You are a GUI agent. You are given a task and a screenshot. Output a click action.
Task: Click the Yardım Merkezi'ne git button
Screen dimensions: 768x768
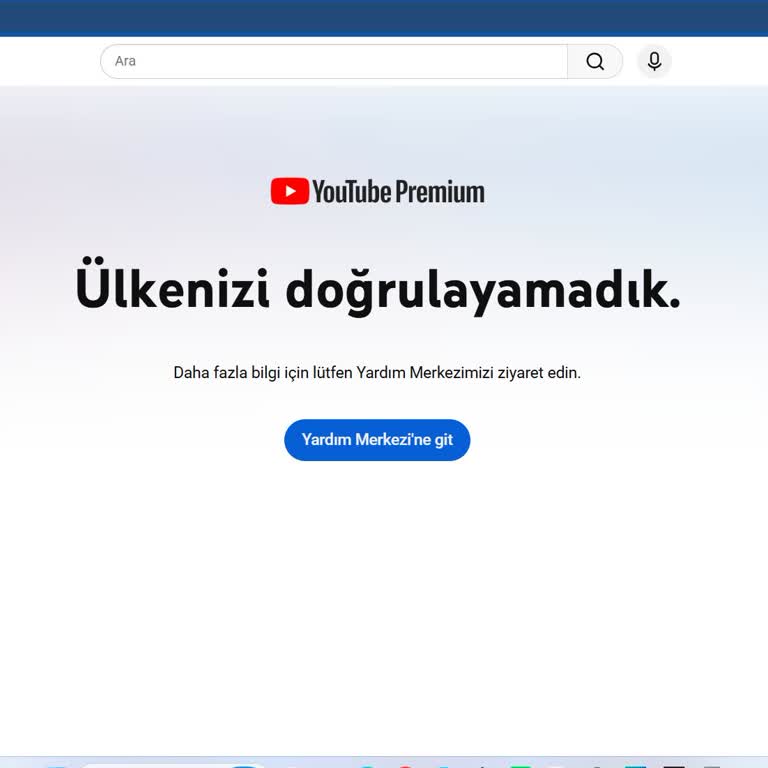pyautogui.click(x=377, y=440)
